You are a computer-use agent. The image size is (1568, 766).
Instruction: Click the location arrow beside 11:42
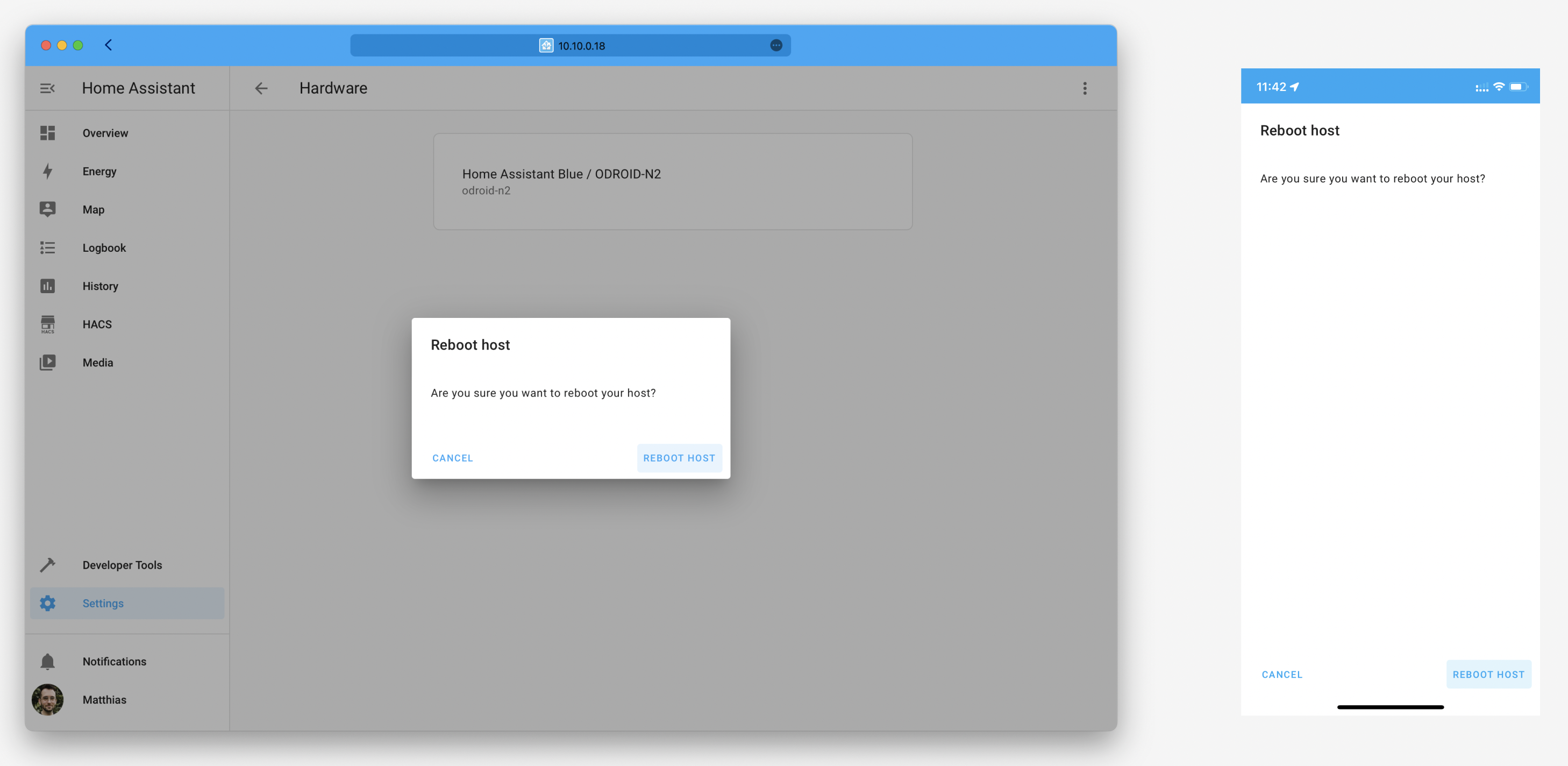(x=1294, y=87)
